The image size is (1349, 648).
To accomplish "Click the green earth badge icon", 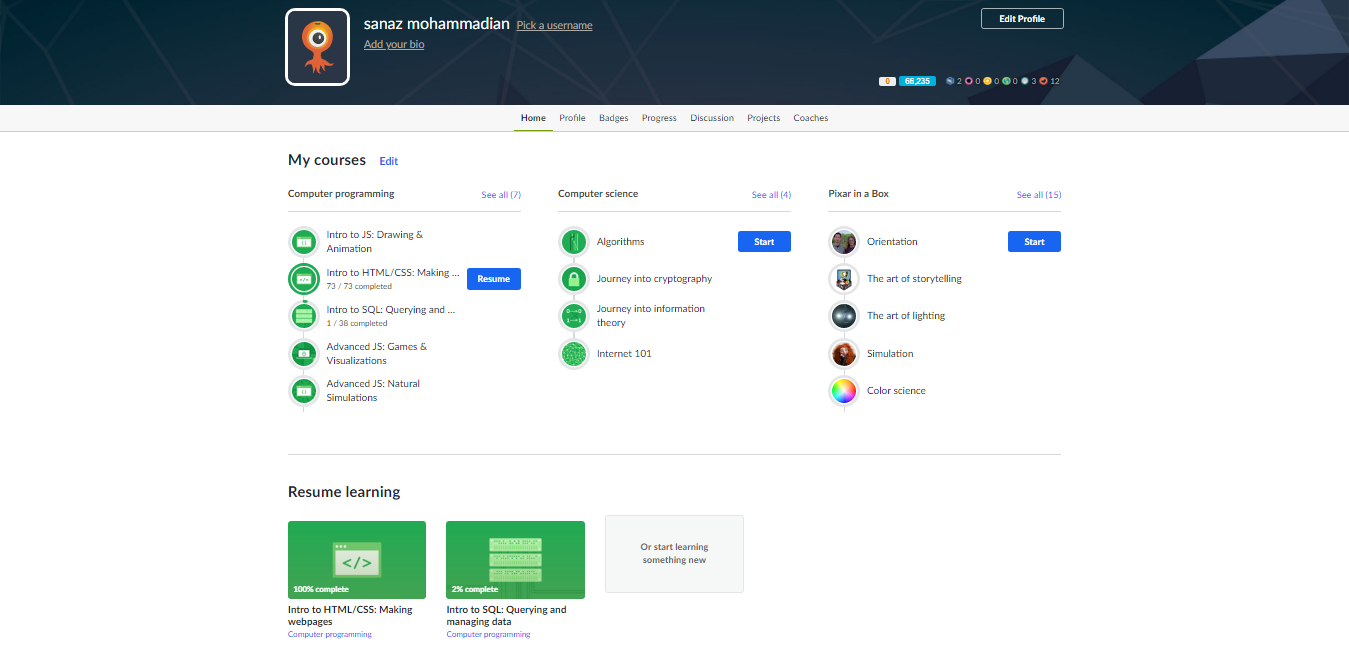I will pyautogui.click(x=1006, y=81).
